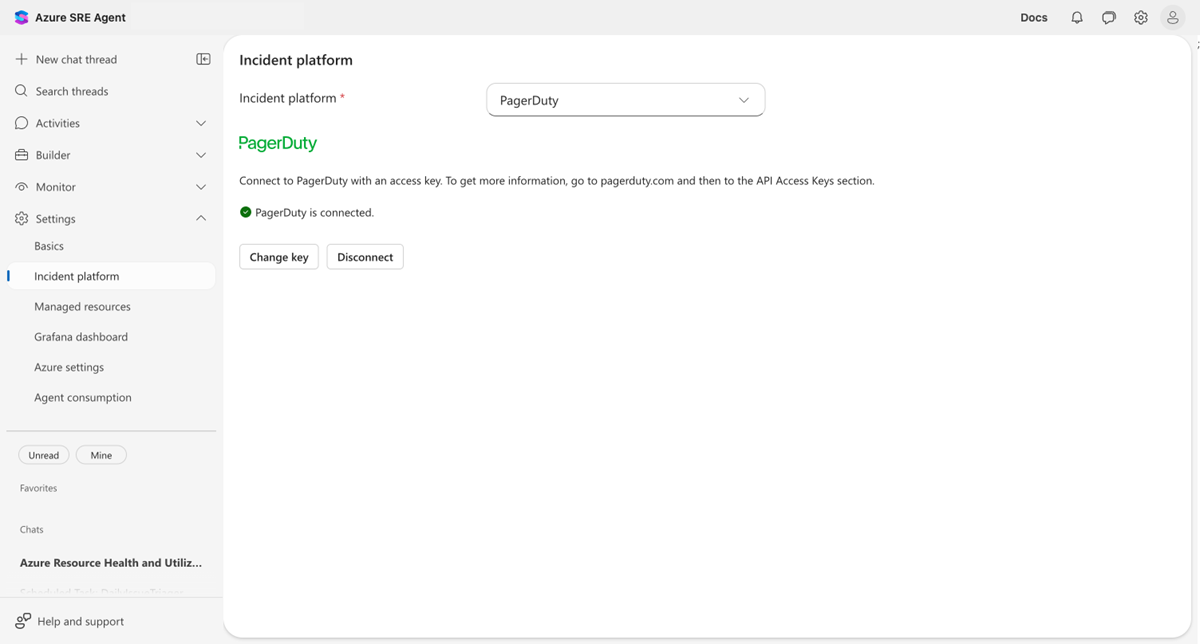This screenshot has height=644, width=1200.
Task: Click the Search threads magnifier icon
Action: 22,91
